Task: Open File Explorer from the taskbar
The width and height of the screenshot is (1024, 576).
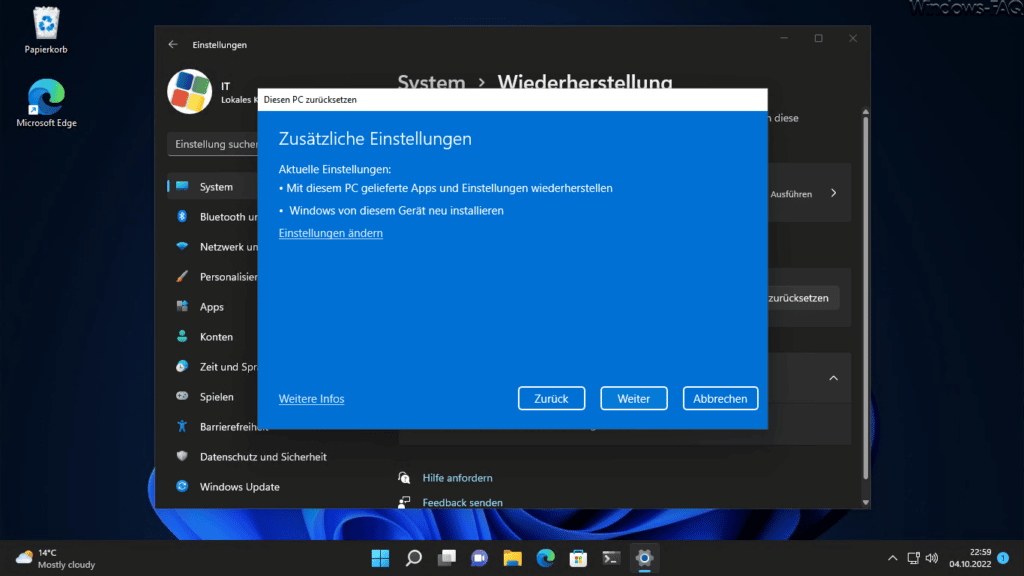Action: point(513,558)
